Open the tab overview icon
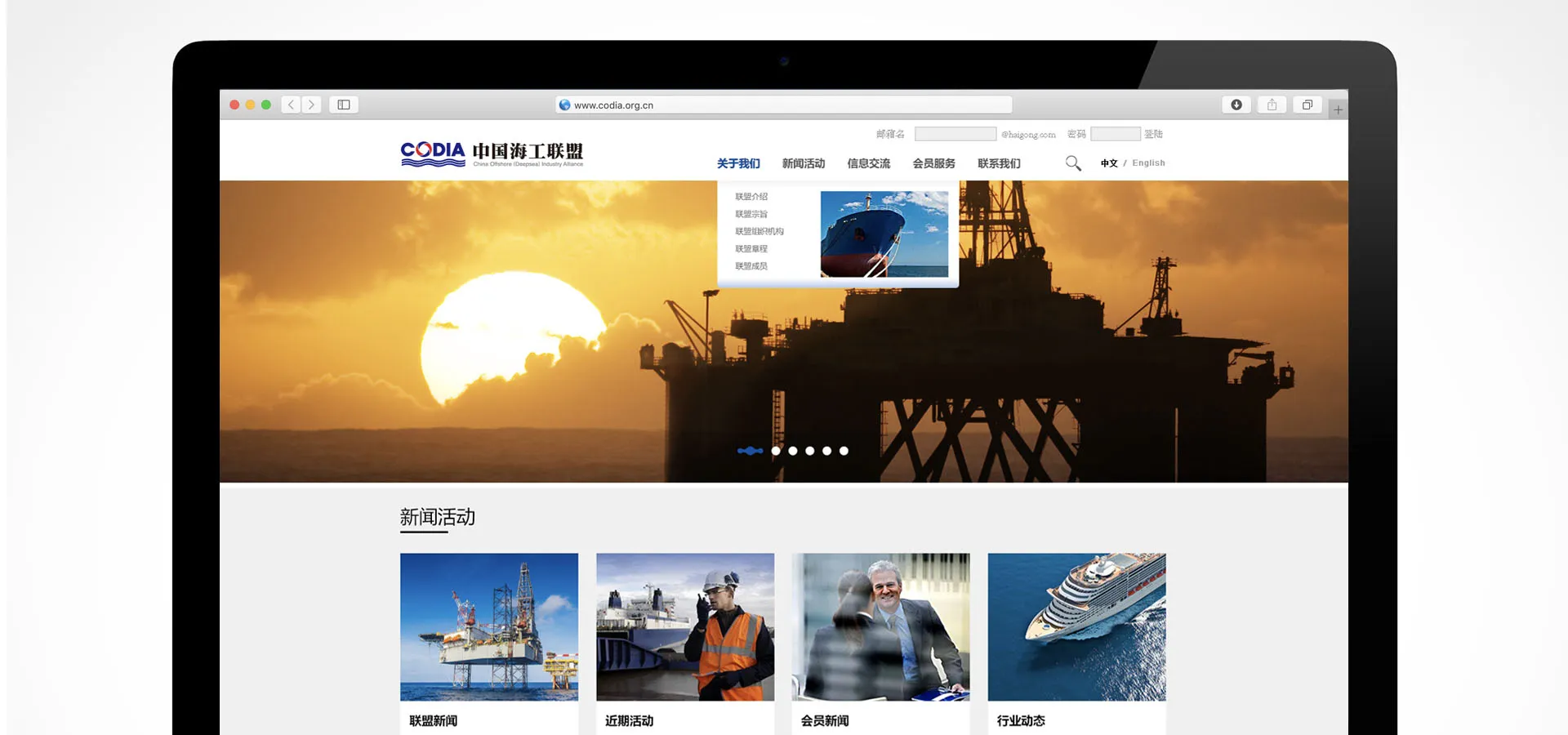The image size is (1568, 735). 1307,105
